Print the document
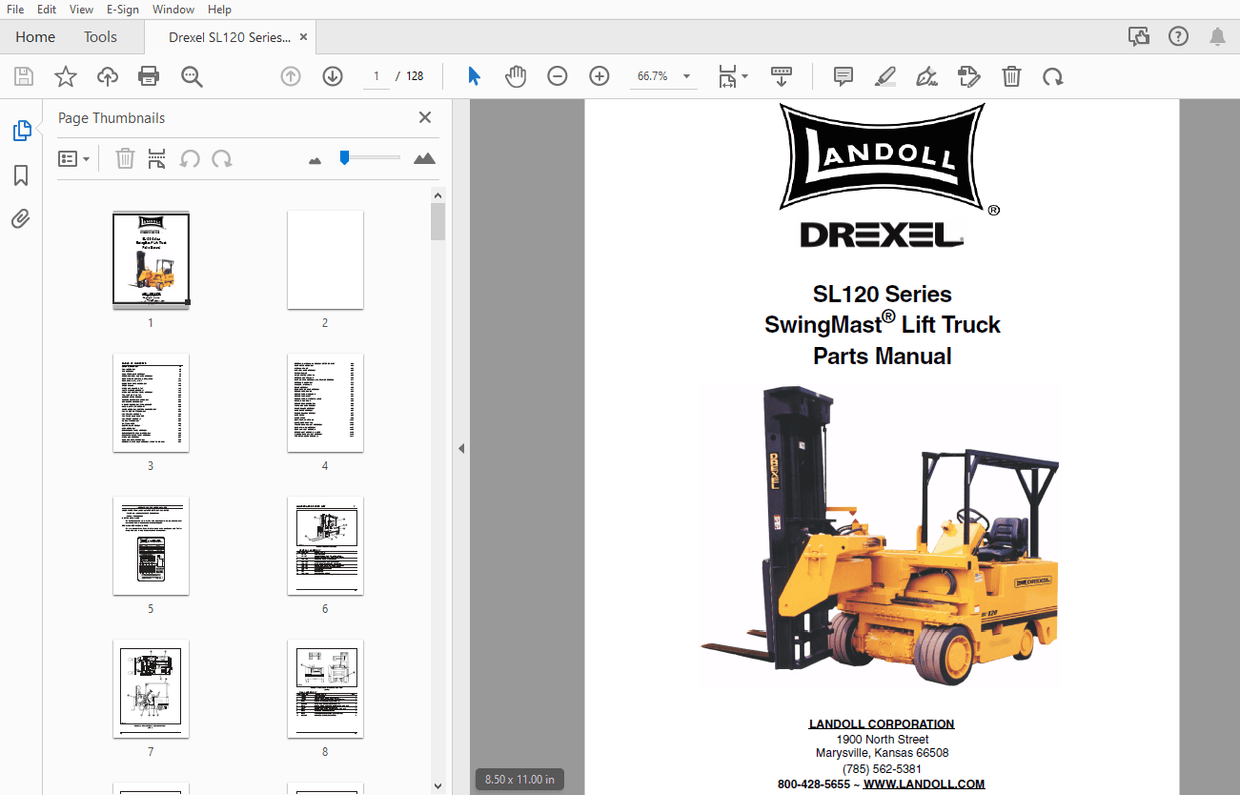The width and height of the screenshot is (1240, 795). coord(148,76)
